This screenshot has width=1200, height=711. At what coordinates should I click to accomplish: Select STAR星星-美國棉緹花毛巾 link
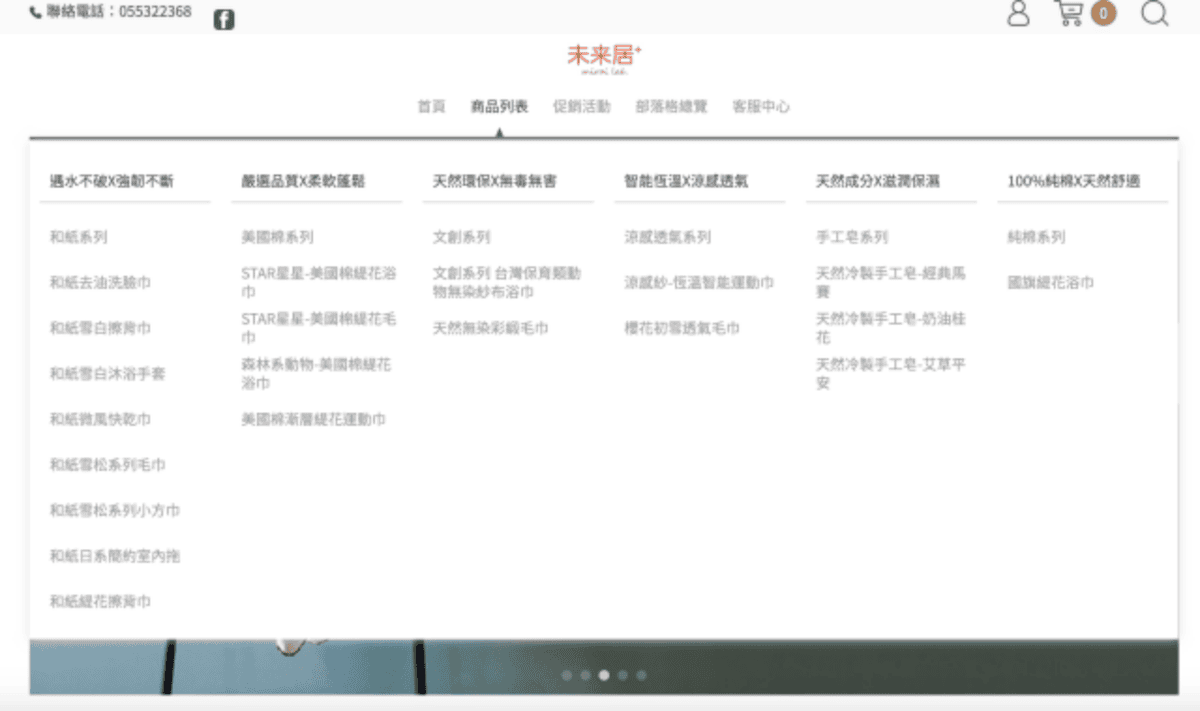click(x=319, y=328)
